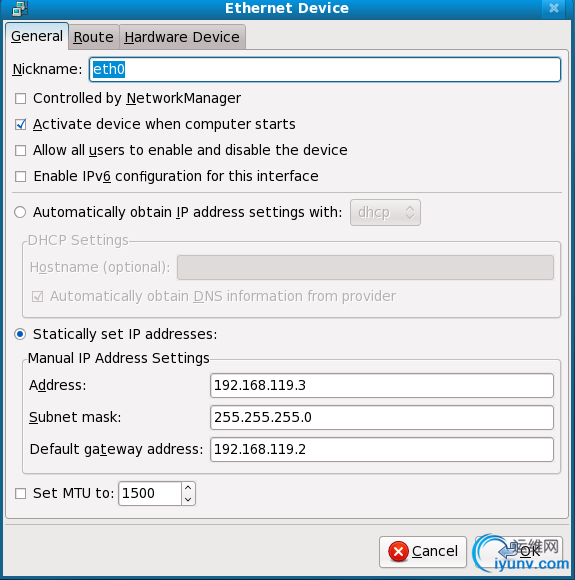Open the dhcp protocol dropdown
The width and height of the screenshot is (575, 580).
[x=385, y=213]
